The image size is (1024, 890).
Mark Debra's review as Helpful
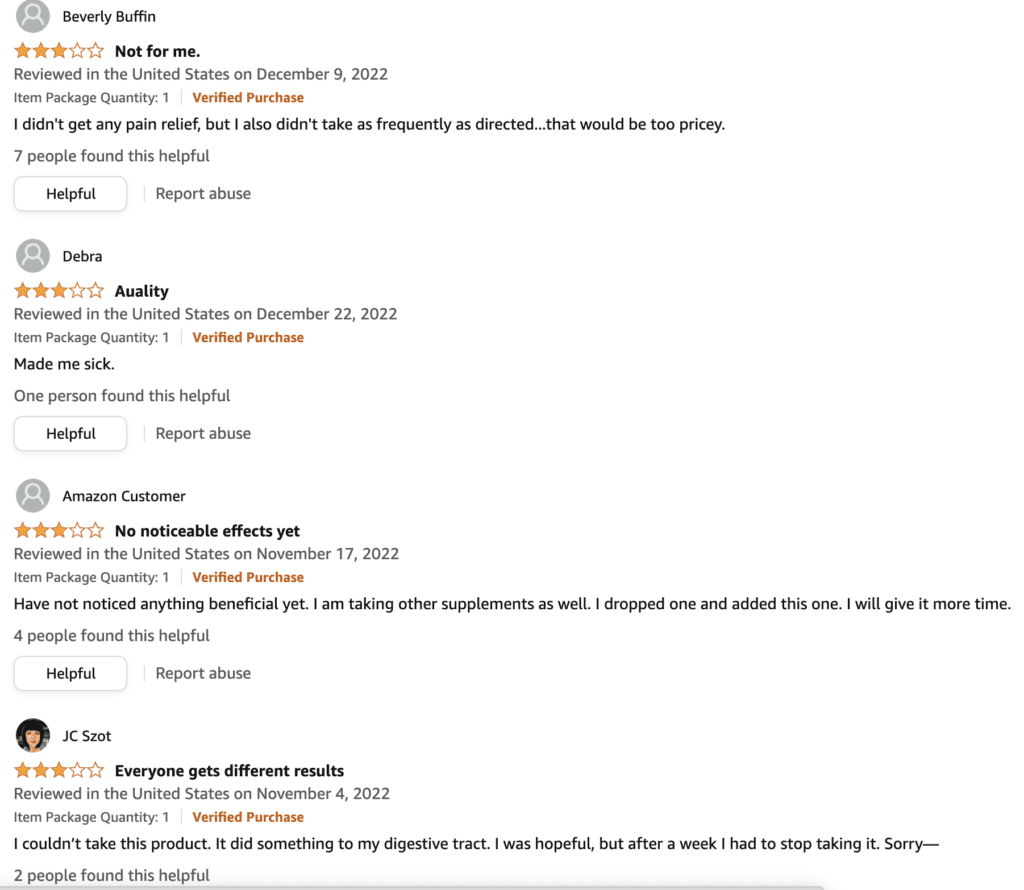click(x=71, y=433)
